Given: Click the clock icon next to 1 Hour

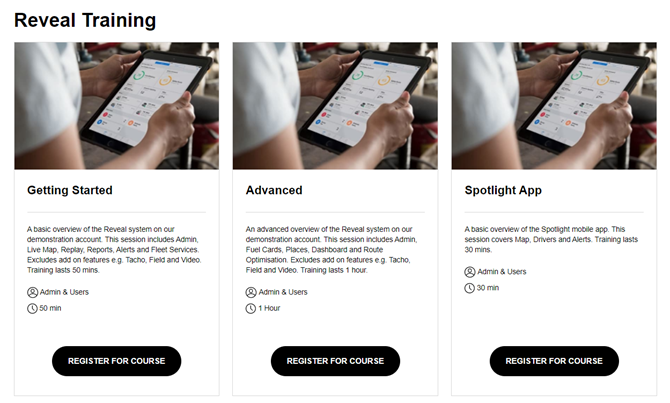Looking at the screenshot, I should coord(251,309).
